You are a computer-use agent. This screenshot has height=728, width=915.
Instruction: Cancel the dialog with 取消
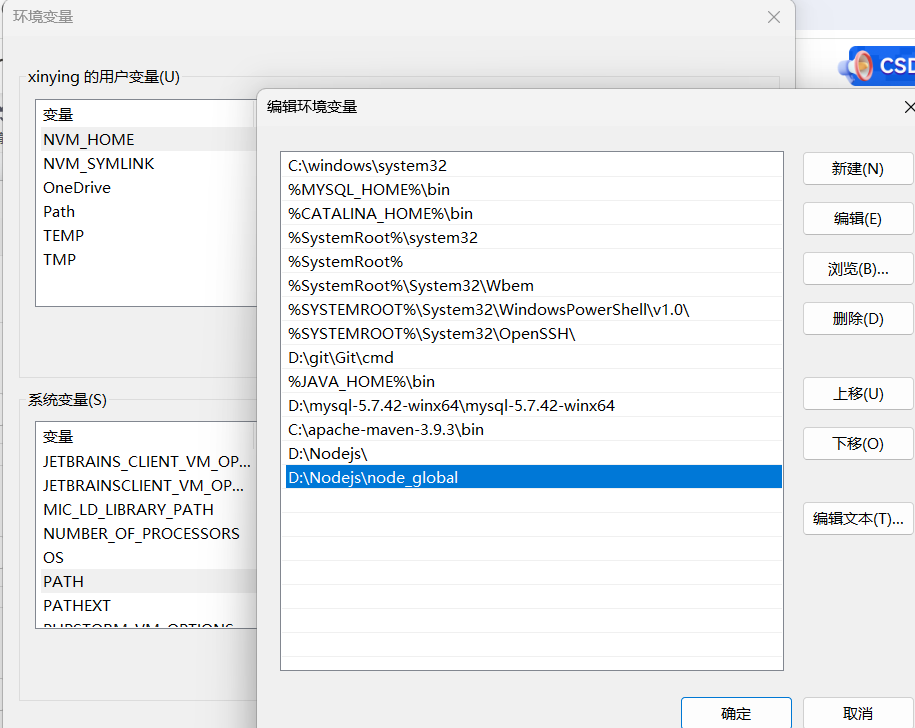point(856,712)
